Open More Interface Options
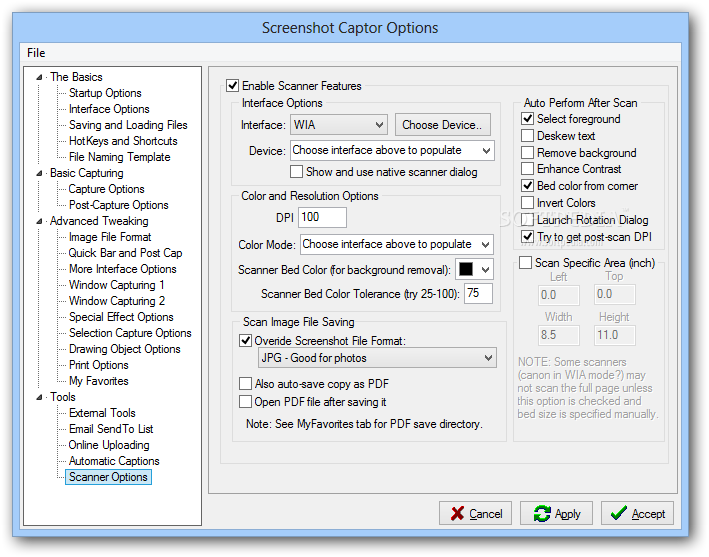The width and height of the screenshot is (709, 557). click(x=123, y=269)
